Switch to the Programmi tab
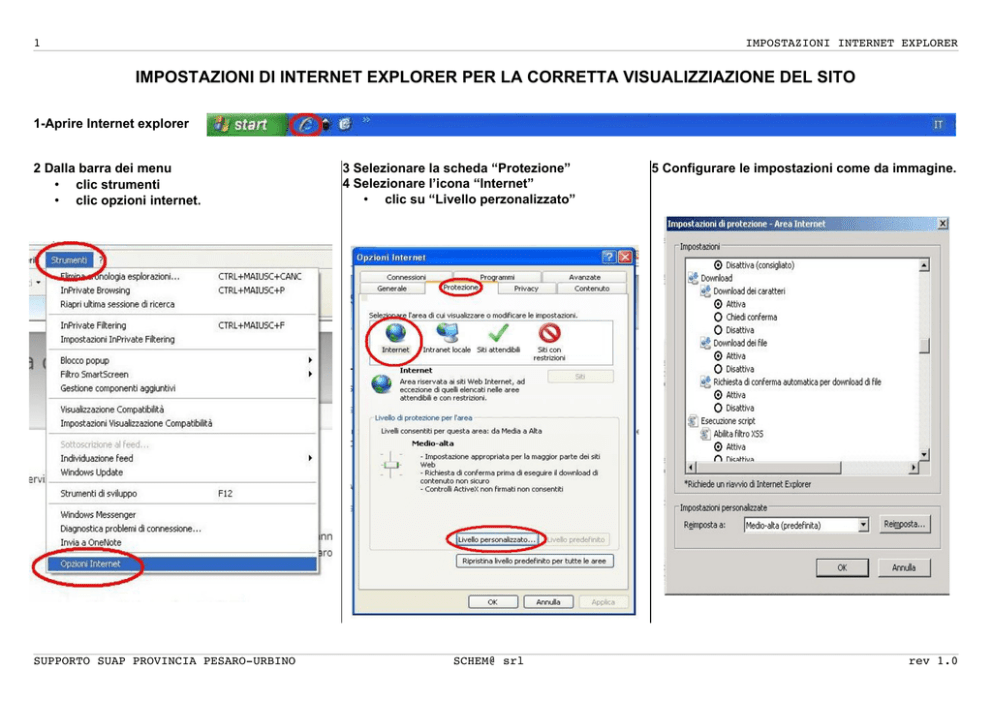 [x=497, y=277]
